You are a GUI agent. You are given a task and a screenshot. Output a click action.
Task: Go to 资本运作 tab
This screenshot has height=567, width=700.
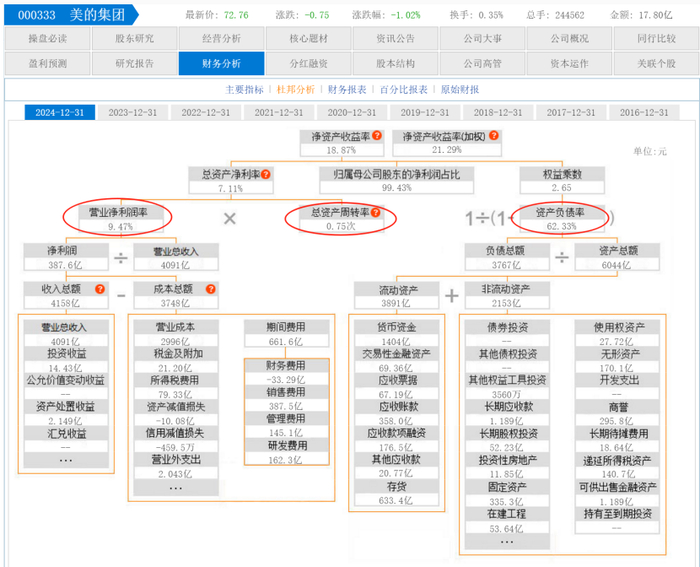(x=570, y=63)
